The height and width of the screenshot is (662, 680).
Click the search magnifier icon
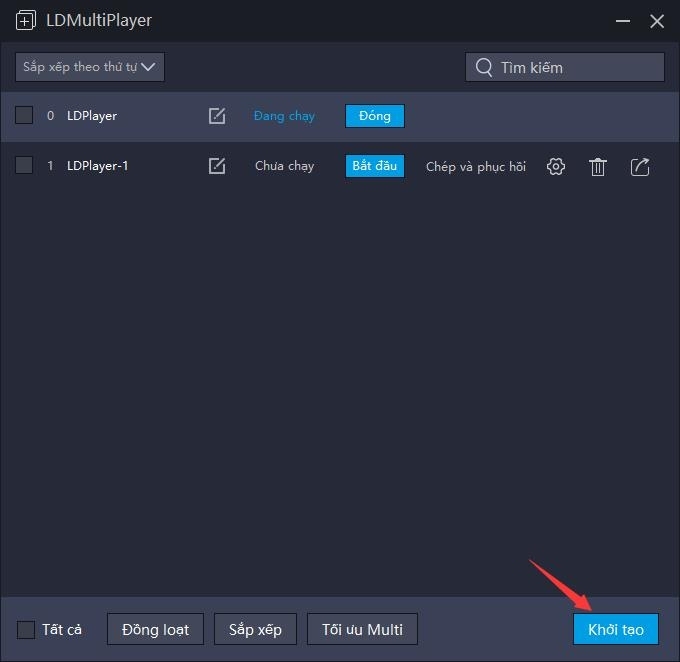[x=484, y=68]
